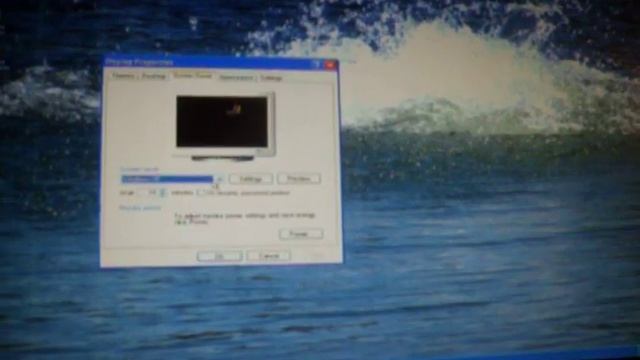This screenshot has height=360, width=640.
Task: Click the Preview button
Action: pos(299,179)
